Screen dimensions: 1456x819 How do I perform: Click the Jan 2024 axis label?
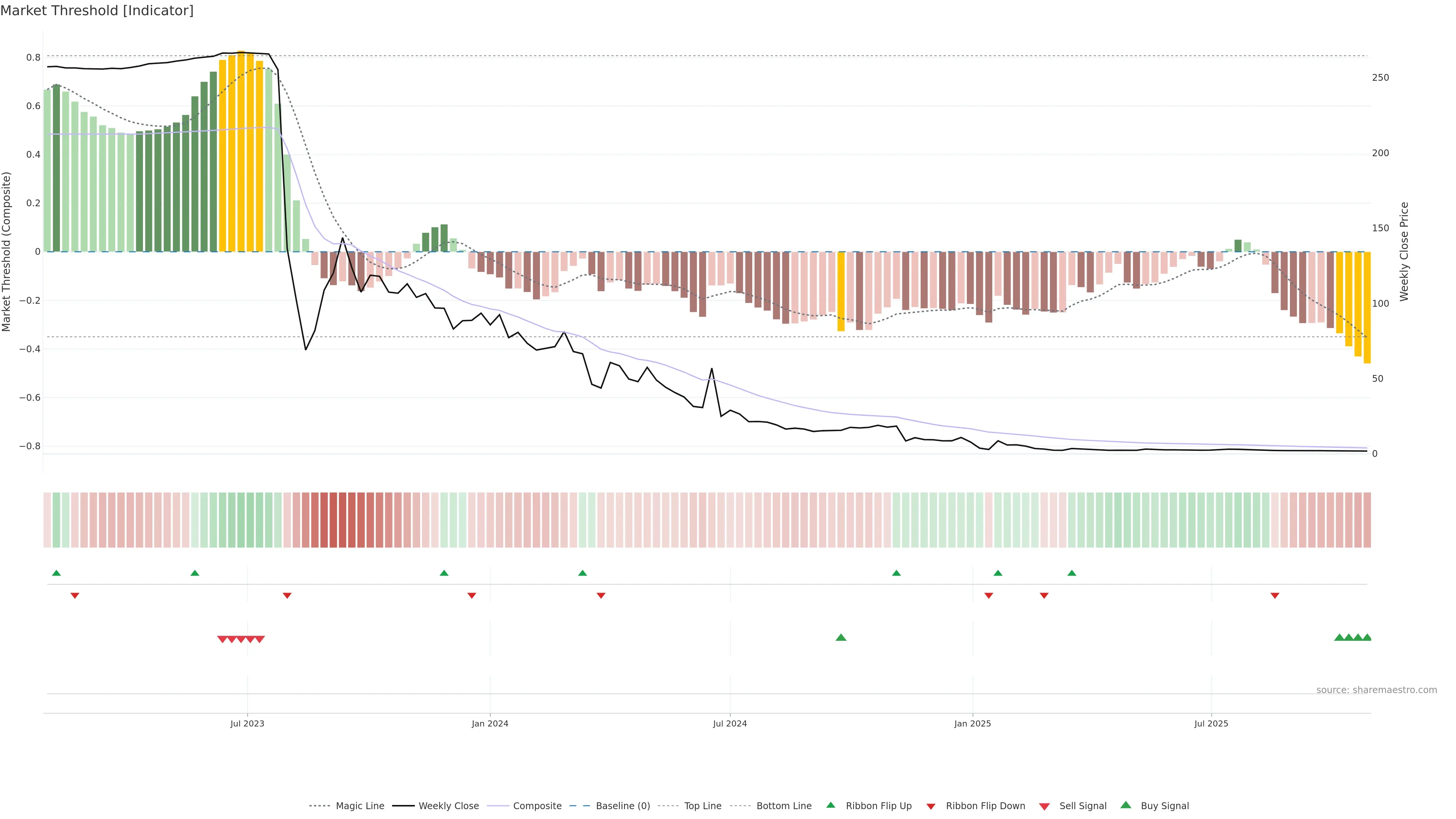(490, 723)
